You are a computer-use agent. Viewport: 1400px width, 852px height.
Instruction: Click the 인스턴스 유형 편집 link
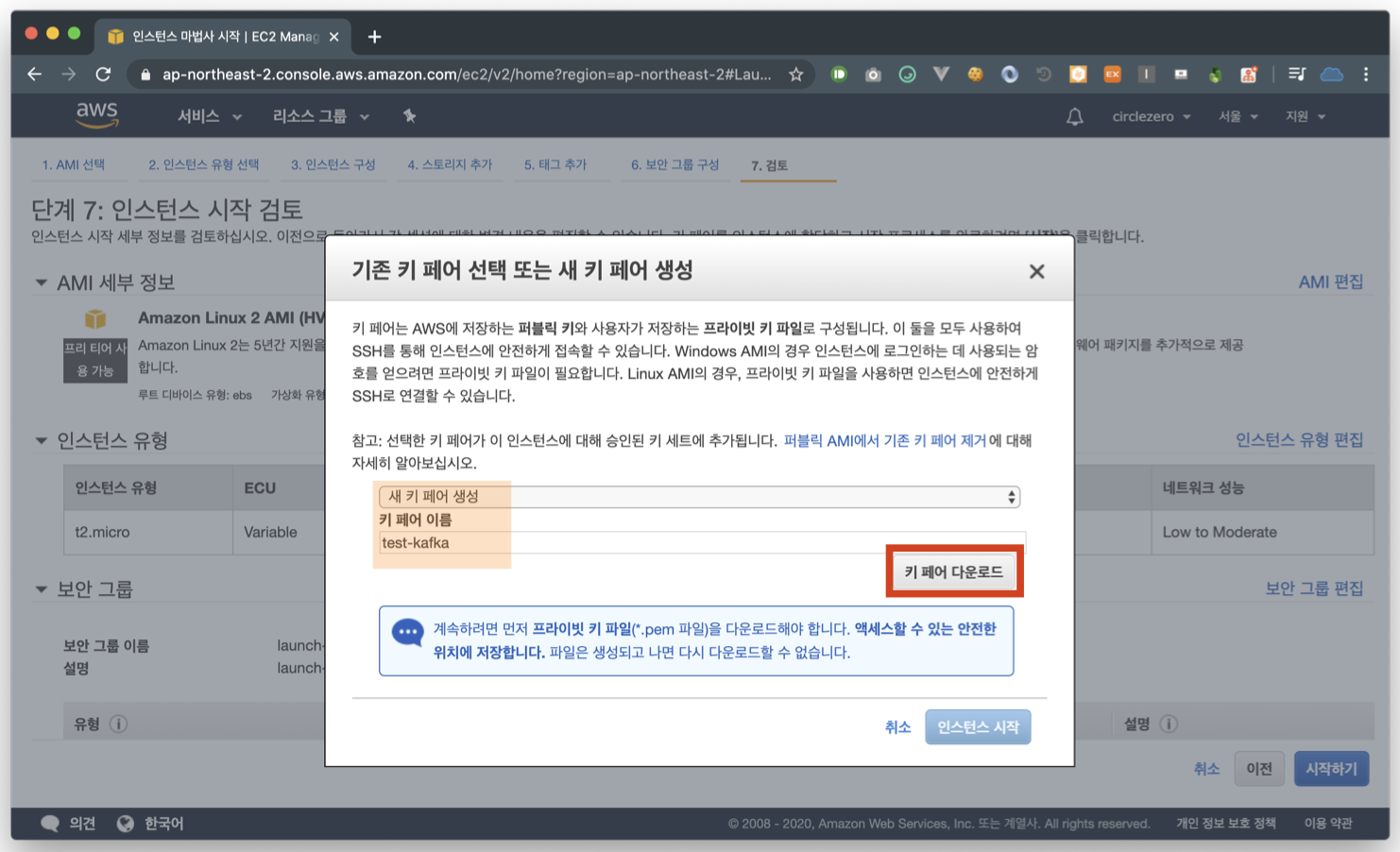click(1299, 439)
